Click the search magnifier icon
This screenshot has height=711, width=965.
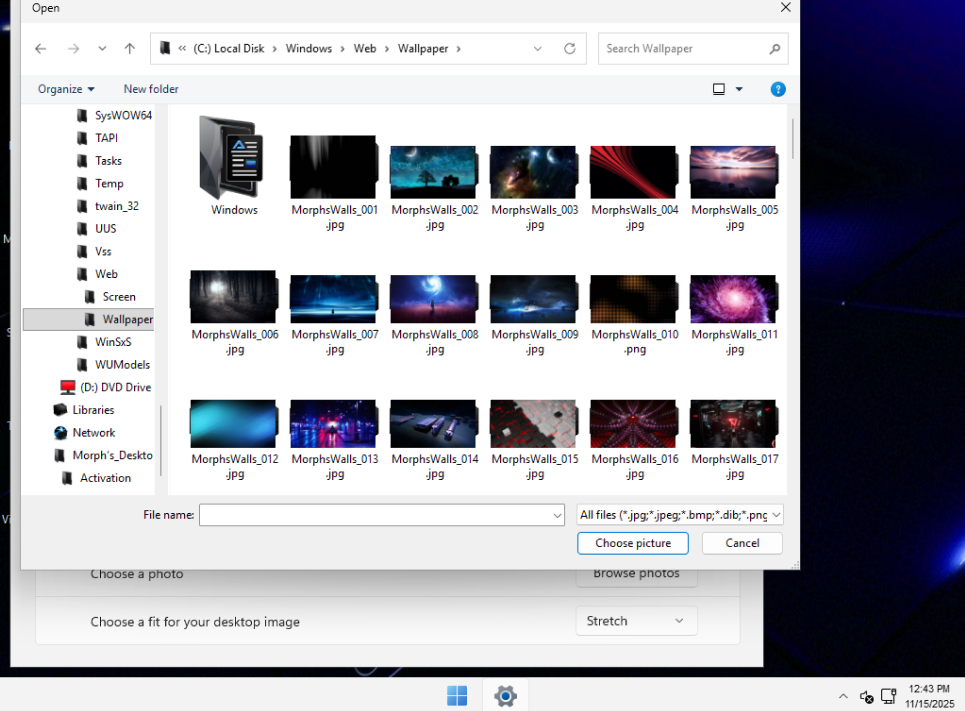point(774,49)
